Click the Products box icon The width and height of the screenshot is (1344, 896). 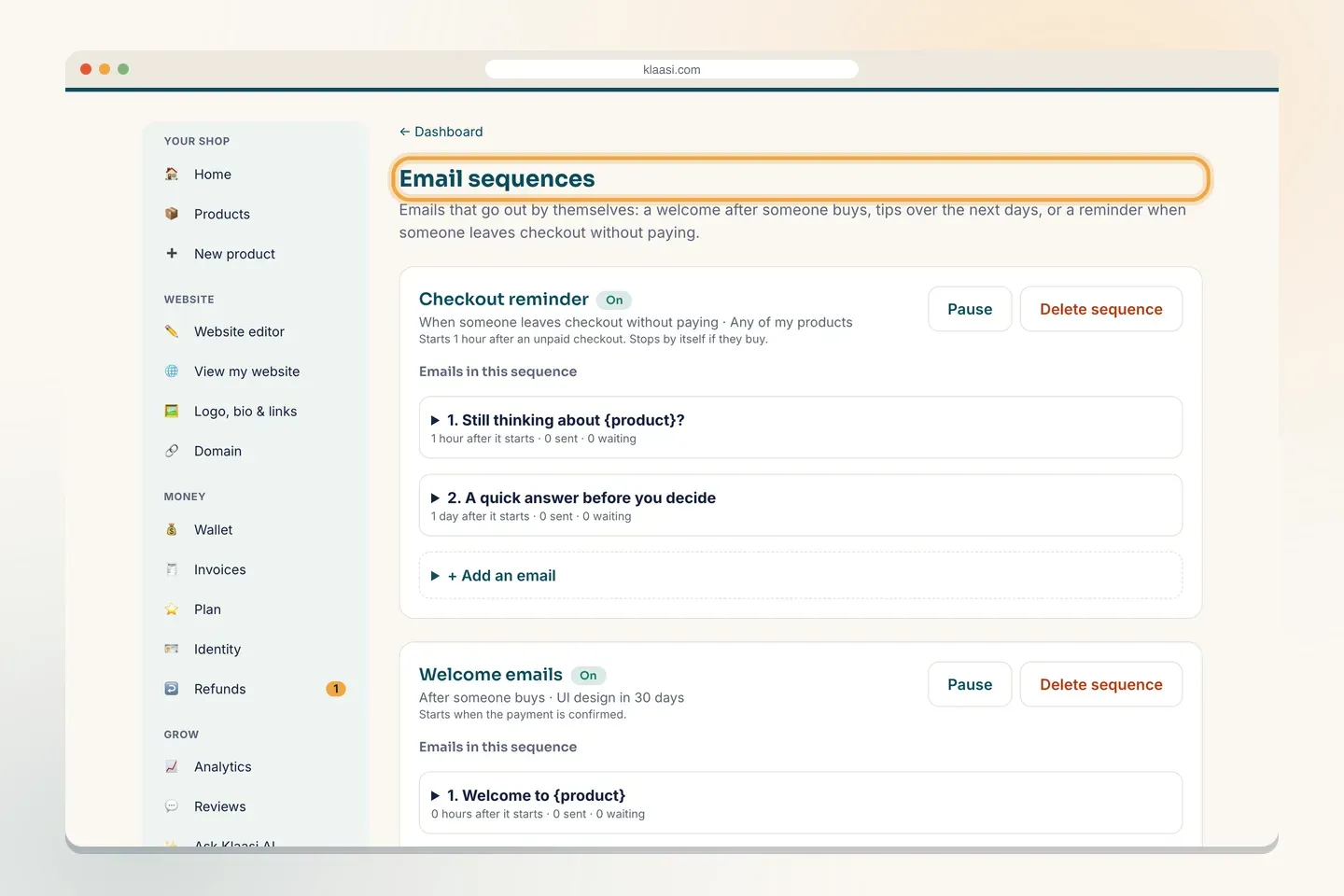[172, 214]
